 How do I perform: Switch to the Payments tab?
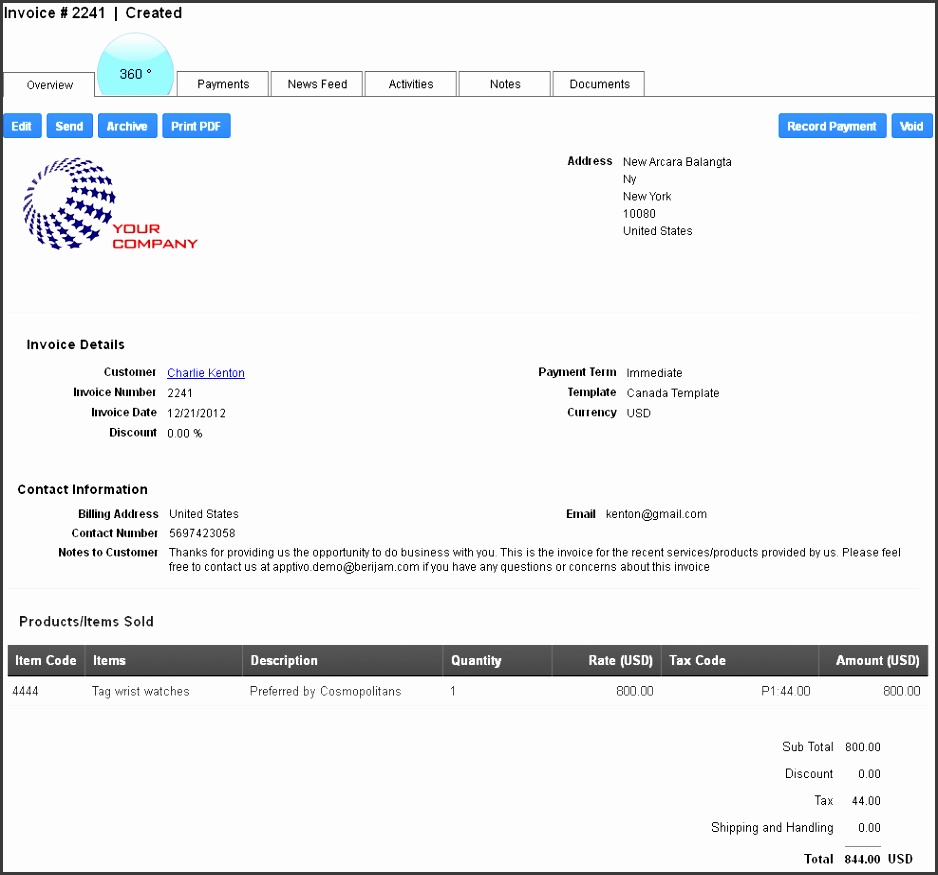(223, 84)
